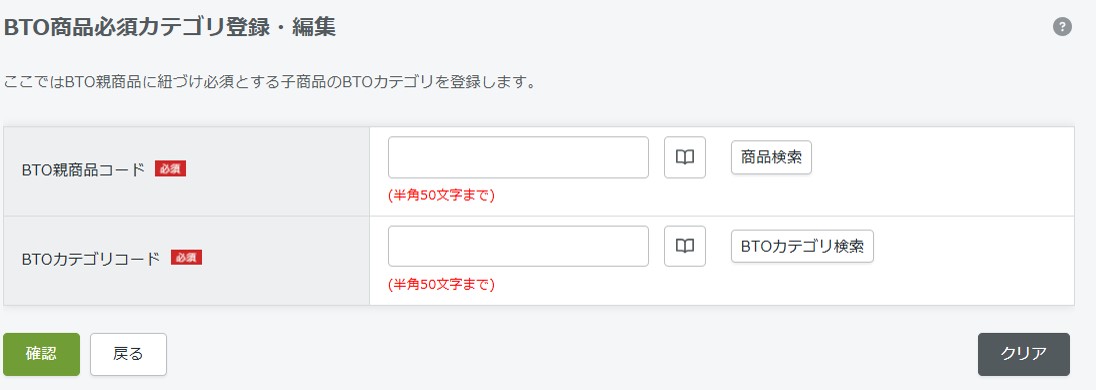The height and width of the screenshot is (390, 1096).
Task: Click the green 確認 button
Action: pos(41,354)
